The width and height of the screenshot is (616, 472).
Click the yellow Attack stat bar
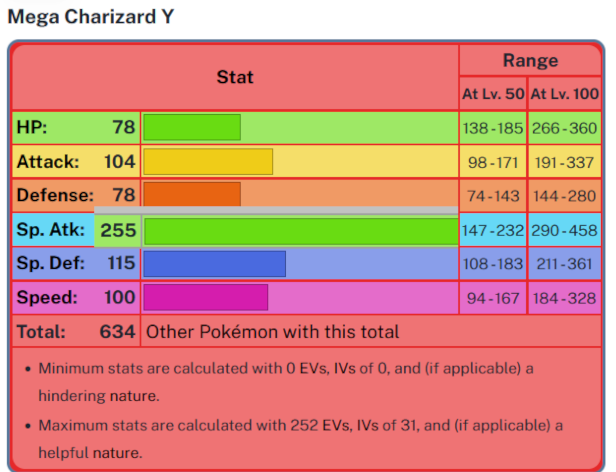pos(208,162)
